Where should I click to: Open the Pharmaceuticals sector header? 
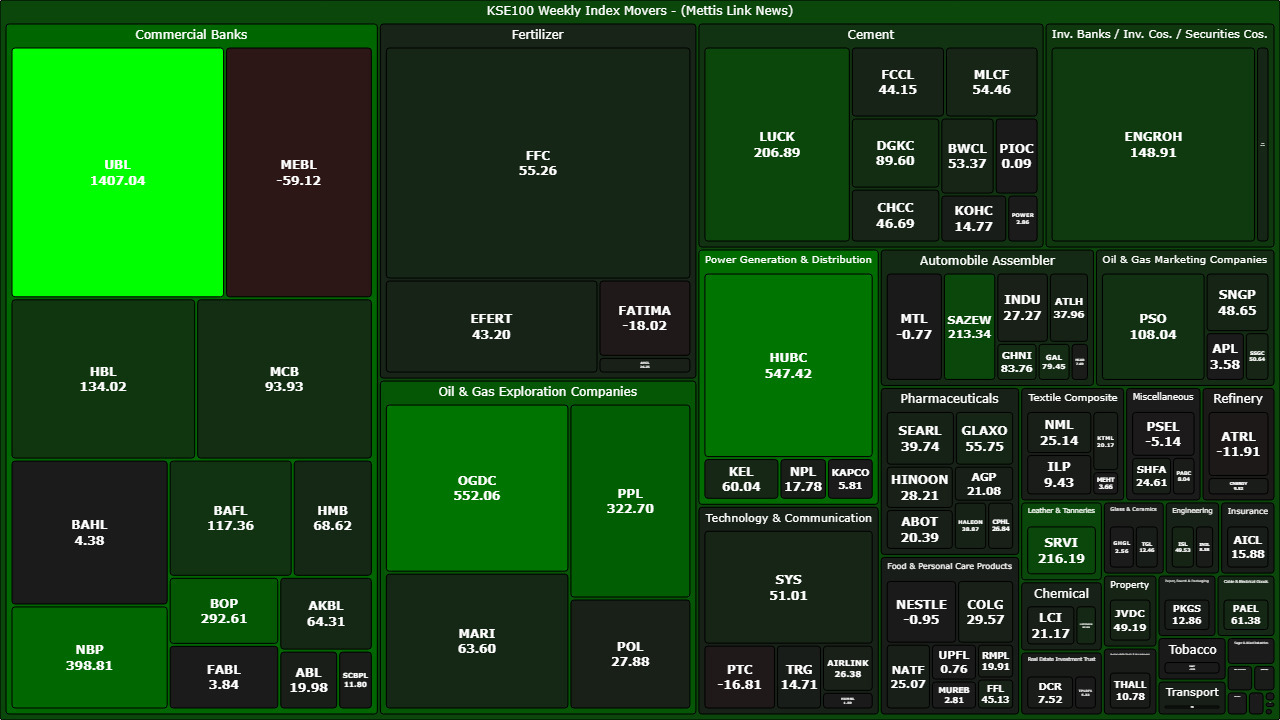tap(949, 399)
